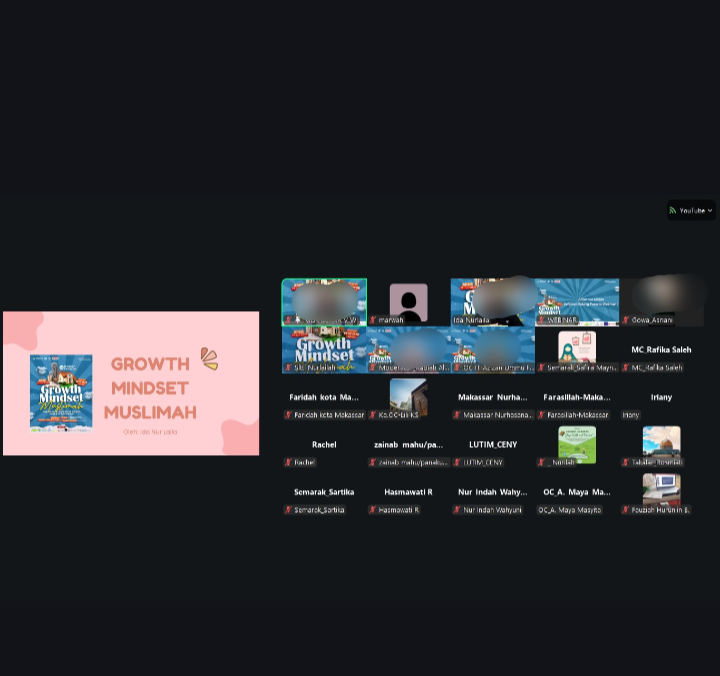Select the green flyer avatar of Nurilah
The height and width of the screenshot is (676, 720).
[x=577, y=445]
